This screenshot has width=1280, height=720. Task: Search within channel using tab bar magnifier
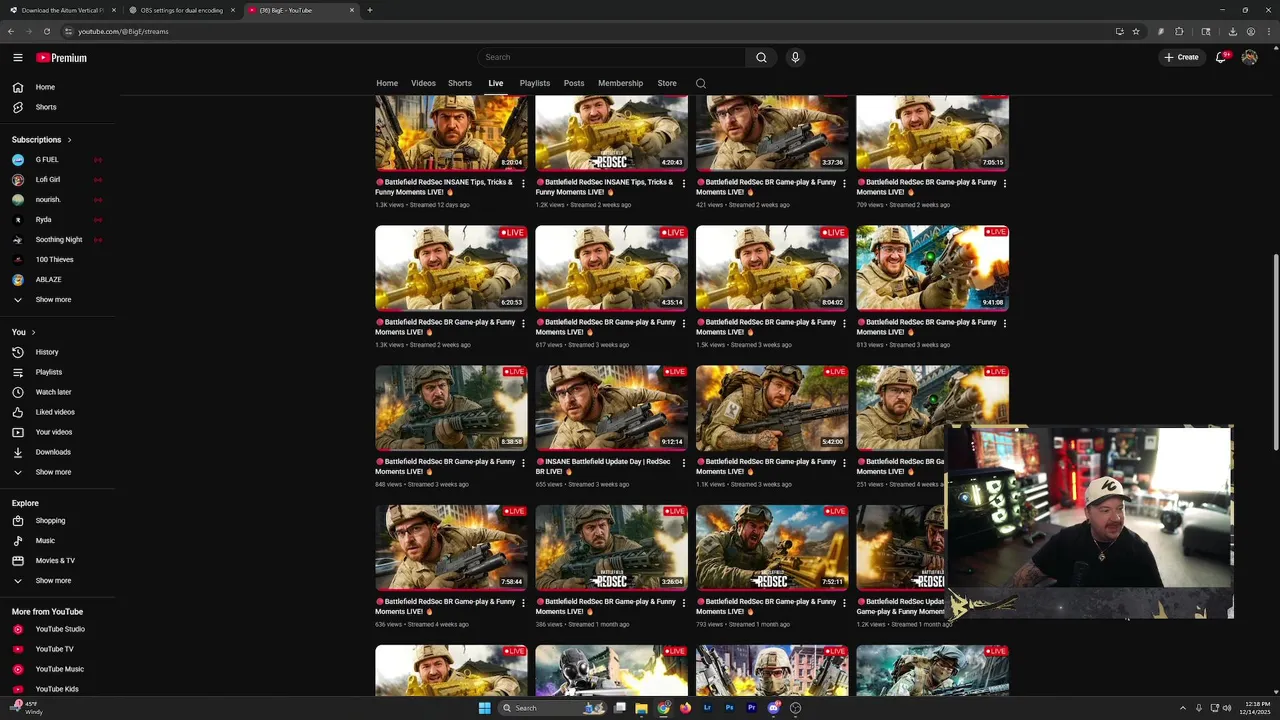[701, 83]
